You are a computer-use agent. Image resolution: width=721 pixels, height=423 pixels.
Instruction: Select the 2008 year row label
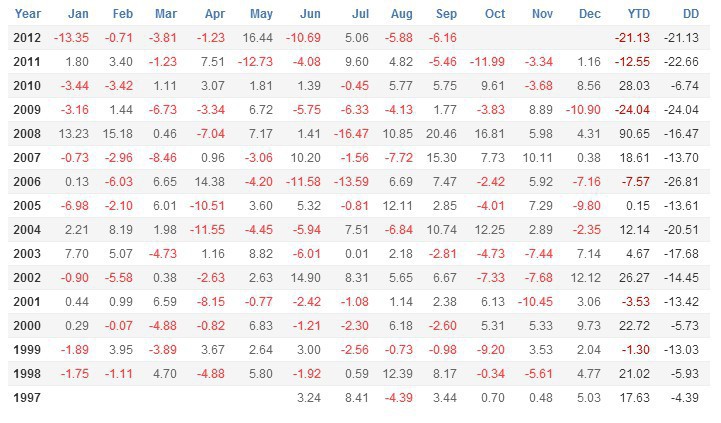click(27, 134)
